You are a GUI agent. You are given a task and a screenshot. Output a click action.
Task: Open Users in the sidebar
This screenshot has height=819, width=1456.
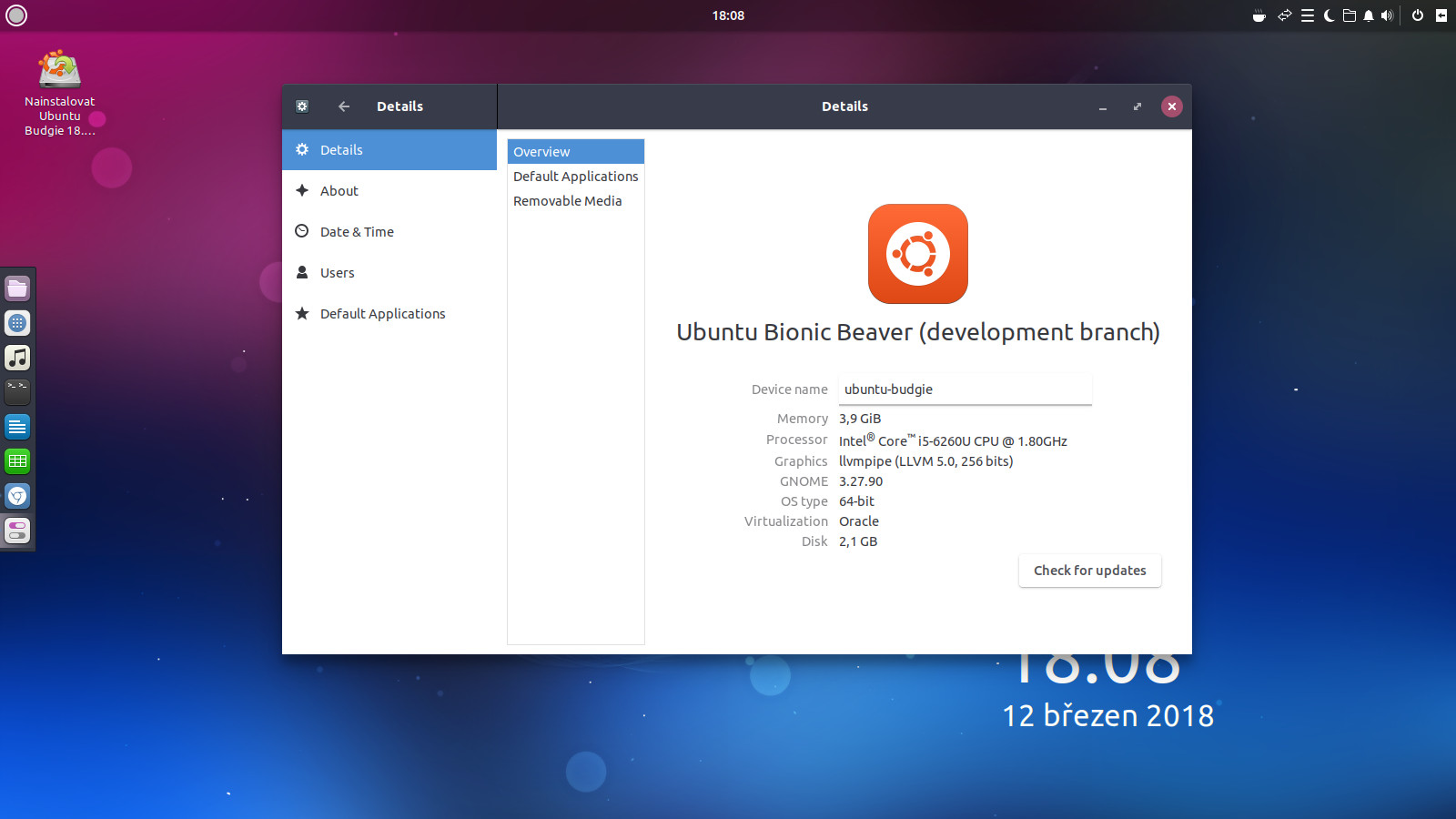pos(389,273)
